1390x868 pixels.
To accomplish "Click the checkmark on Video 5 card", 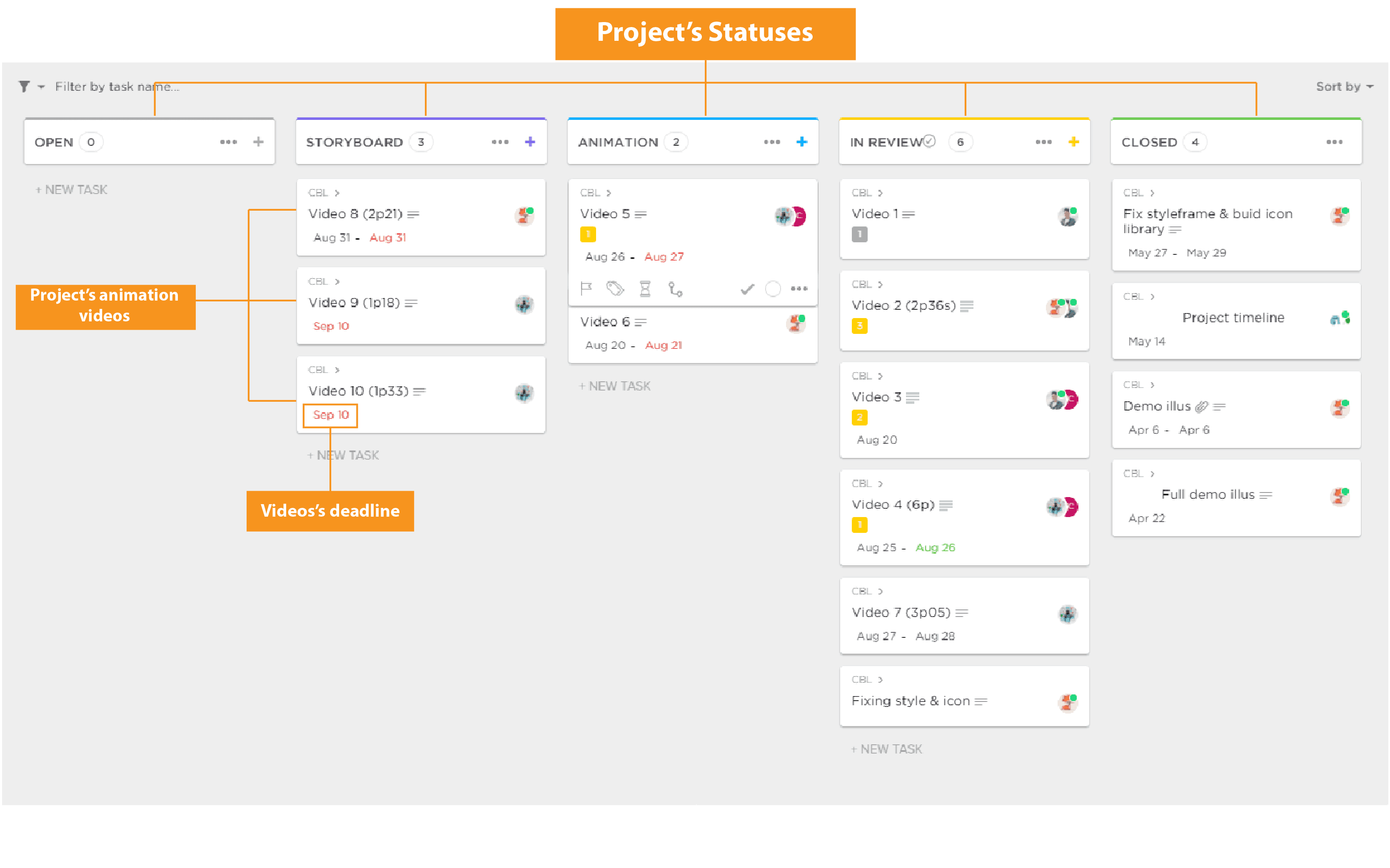I will pos(747,289).
